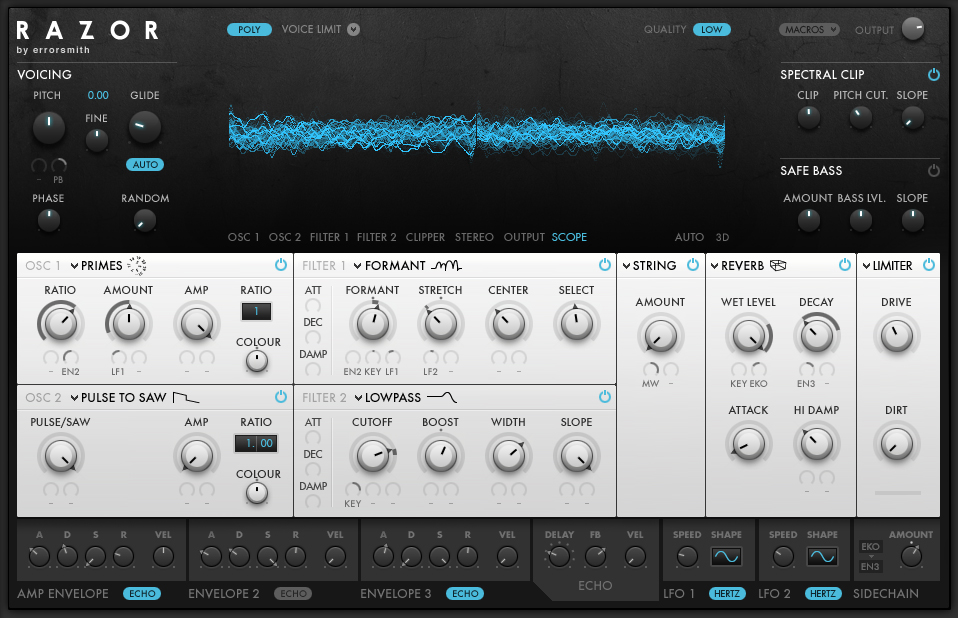Toggle the Safe Bass power button
This screenshot has width=958, height=618.
click(x=934, y=170)
